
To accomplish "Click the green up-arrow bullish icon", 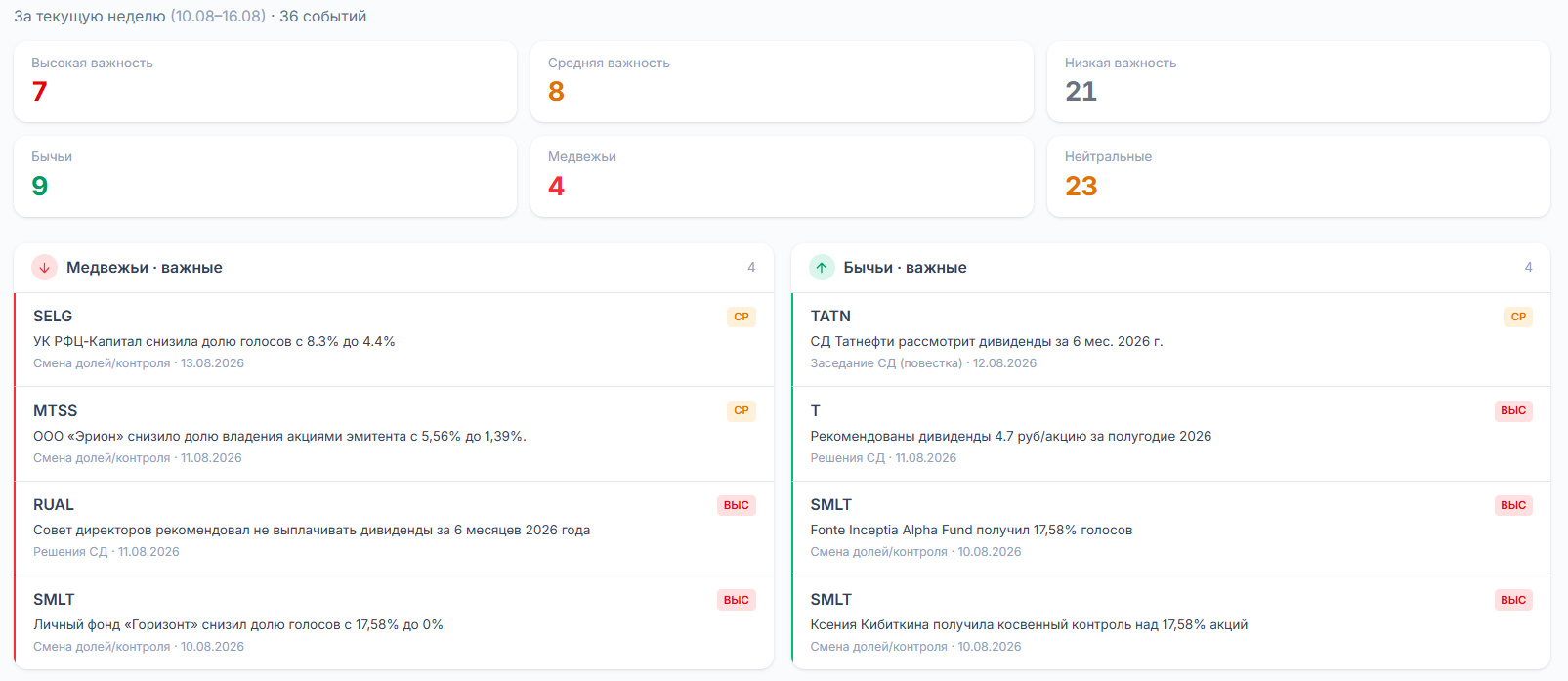I will (x=822, y=267).
